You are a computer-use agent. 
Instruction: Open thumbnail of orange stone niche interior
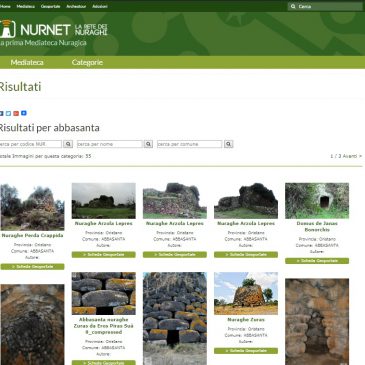(317, 322)
